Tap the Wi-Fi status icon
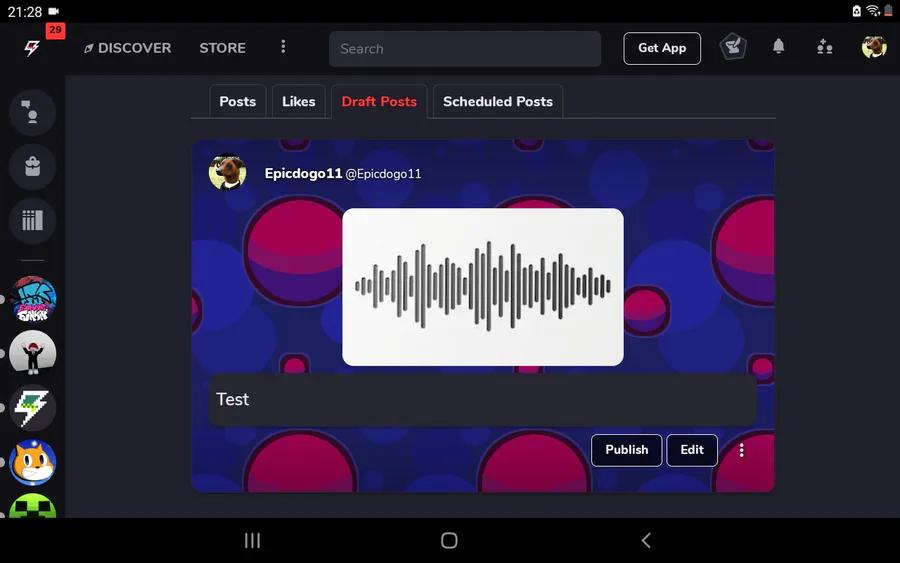This screenshot has height=563, width=900. click(x=872, y=10)
